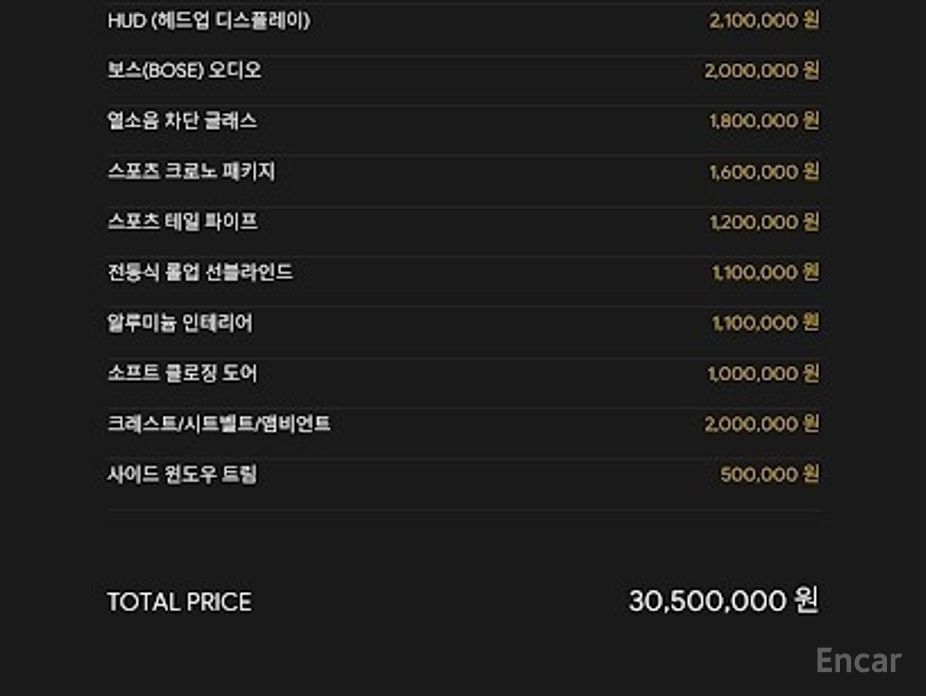The width and height of the screenshot is (926, 696).
Task: Click the HUD (헤드업 디스플레이) option label
Action: 208,21
